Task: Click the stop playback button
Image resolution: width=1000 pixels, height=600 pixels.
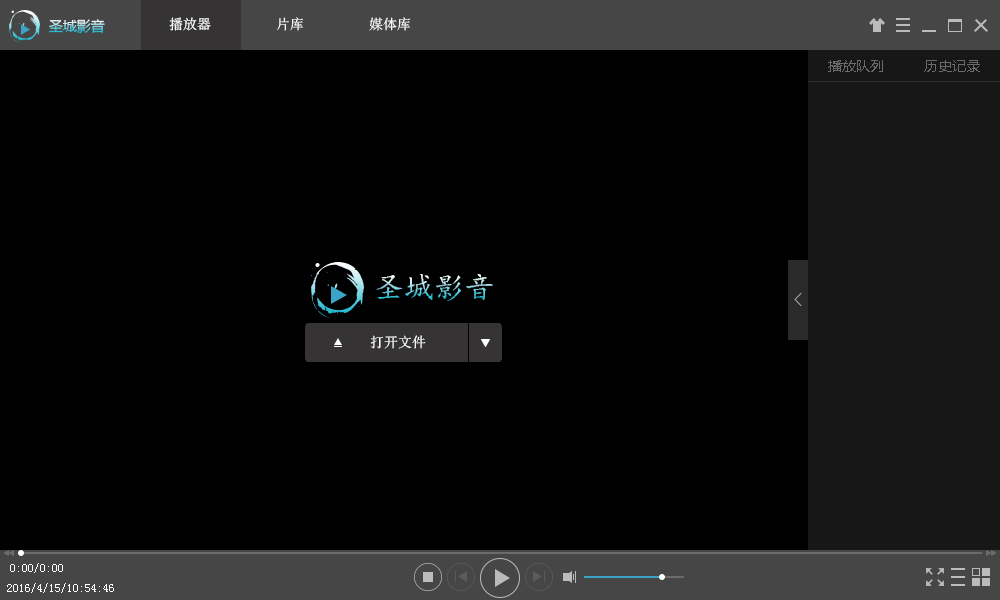Action: point(428,577)
